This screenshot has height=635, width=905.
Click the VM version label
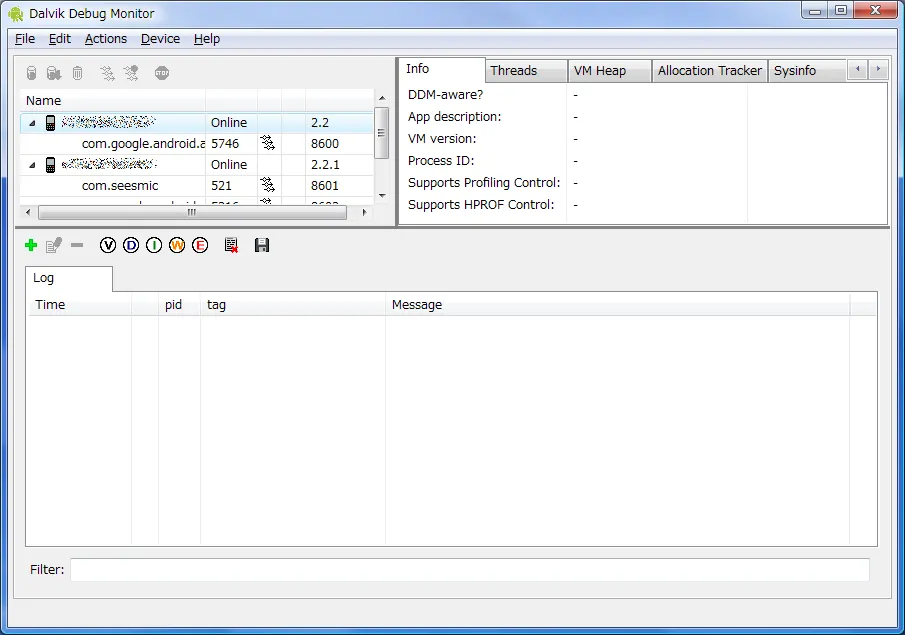coord(442,139)
